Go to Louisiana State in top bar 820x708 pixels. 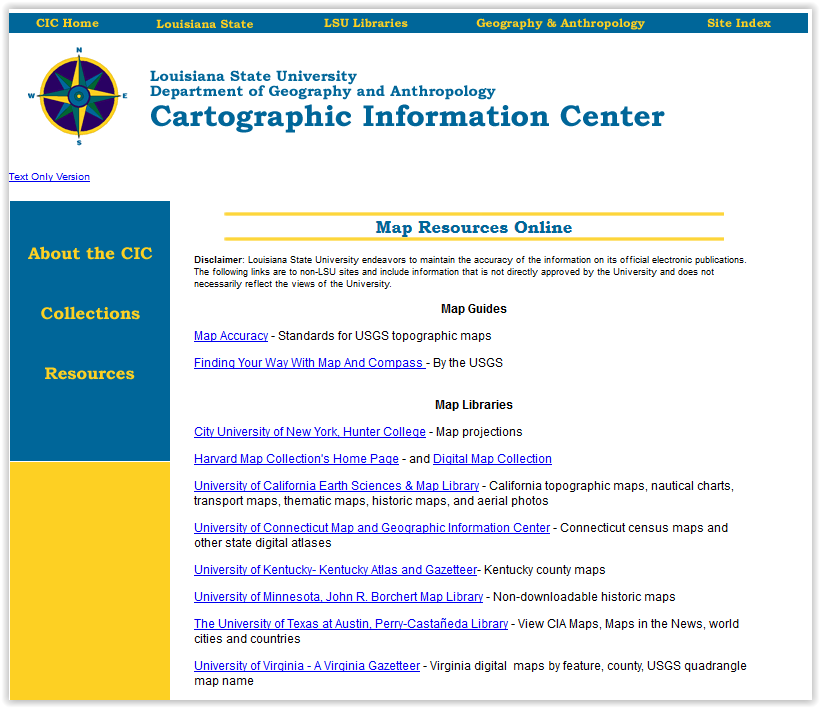tap(204, 24)
